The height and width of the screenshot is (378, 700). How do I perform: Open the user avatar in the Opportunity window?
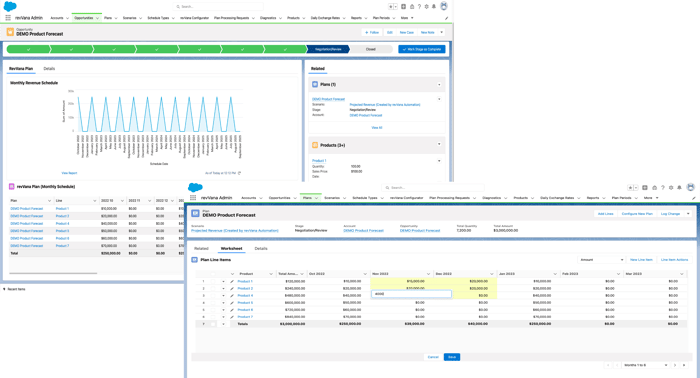pos(443,6)
